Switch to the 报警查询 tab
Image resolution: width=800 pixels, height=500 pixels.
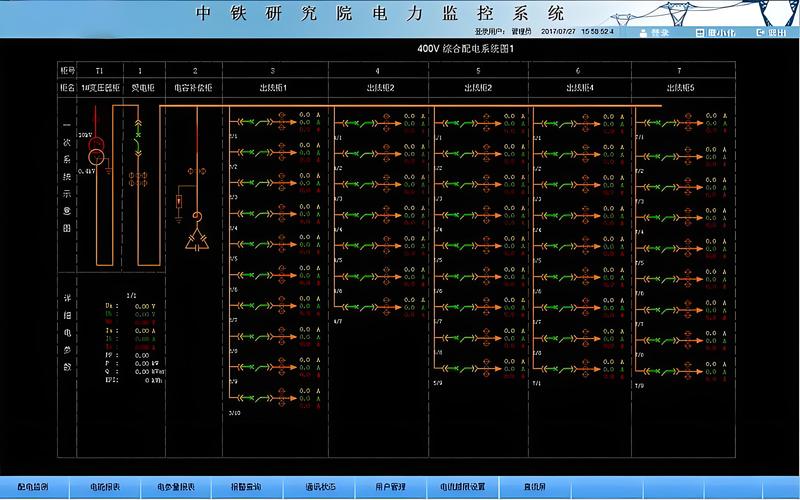tap(246, 487)
